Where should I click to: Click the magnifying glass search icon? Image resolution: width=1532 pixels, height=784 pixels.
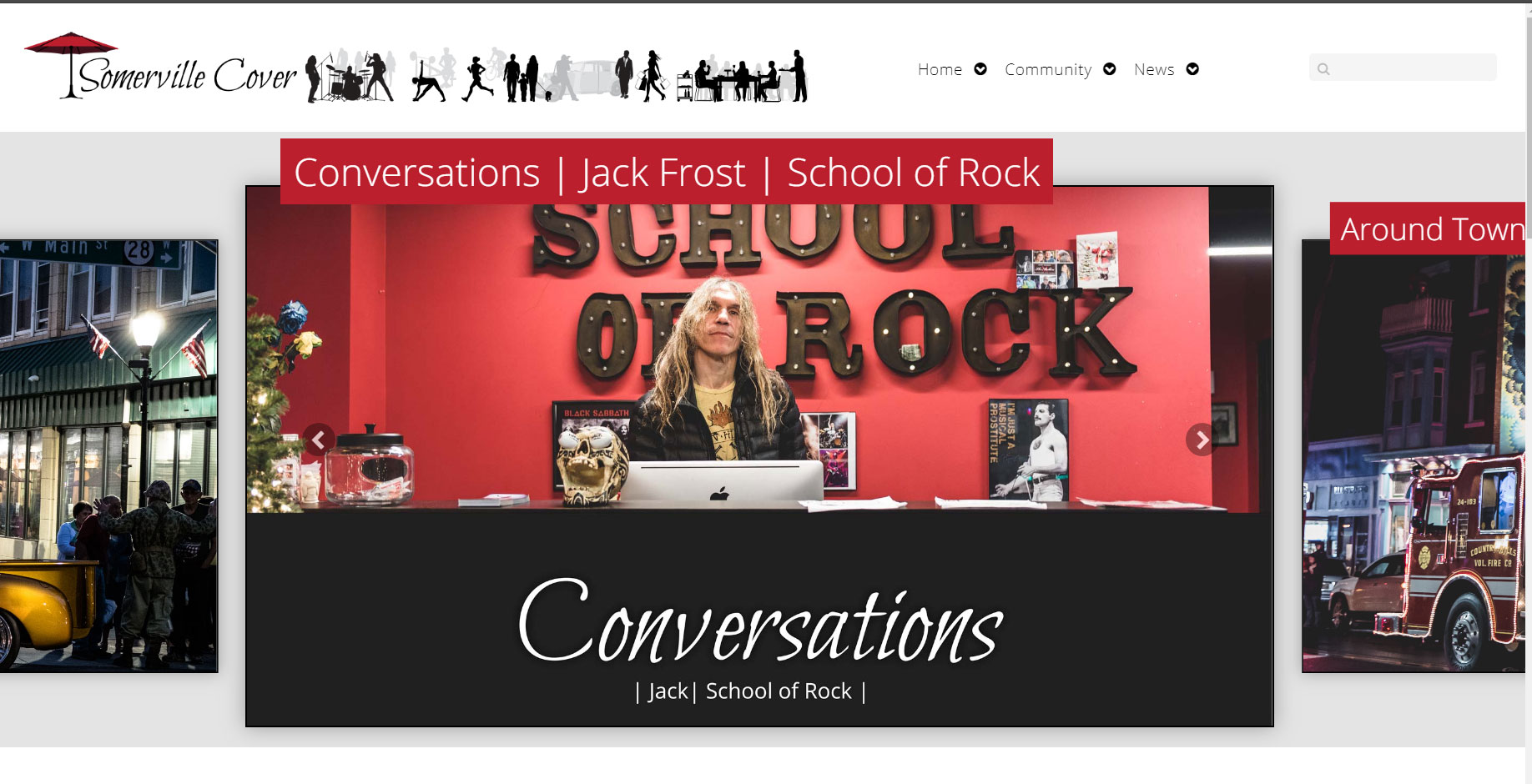tap(1323, 69)
